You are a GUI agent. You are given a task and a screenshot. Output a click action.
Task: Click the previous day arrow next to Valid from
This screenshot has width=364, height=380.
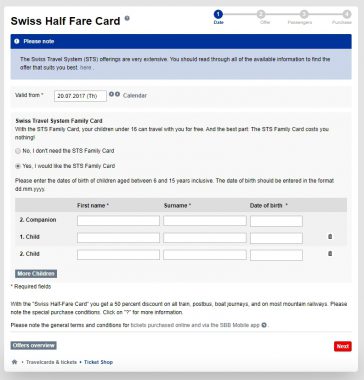(x=111, y=94)
